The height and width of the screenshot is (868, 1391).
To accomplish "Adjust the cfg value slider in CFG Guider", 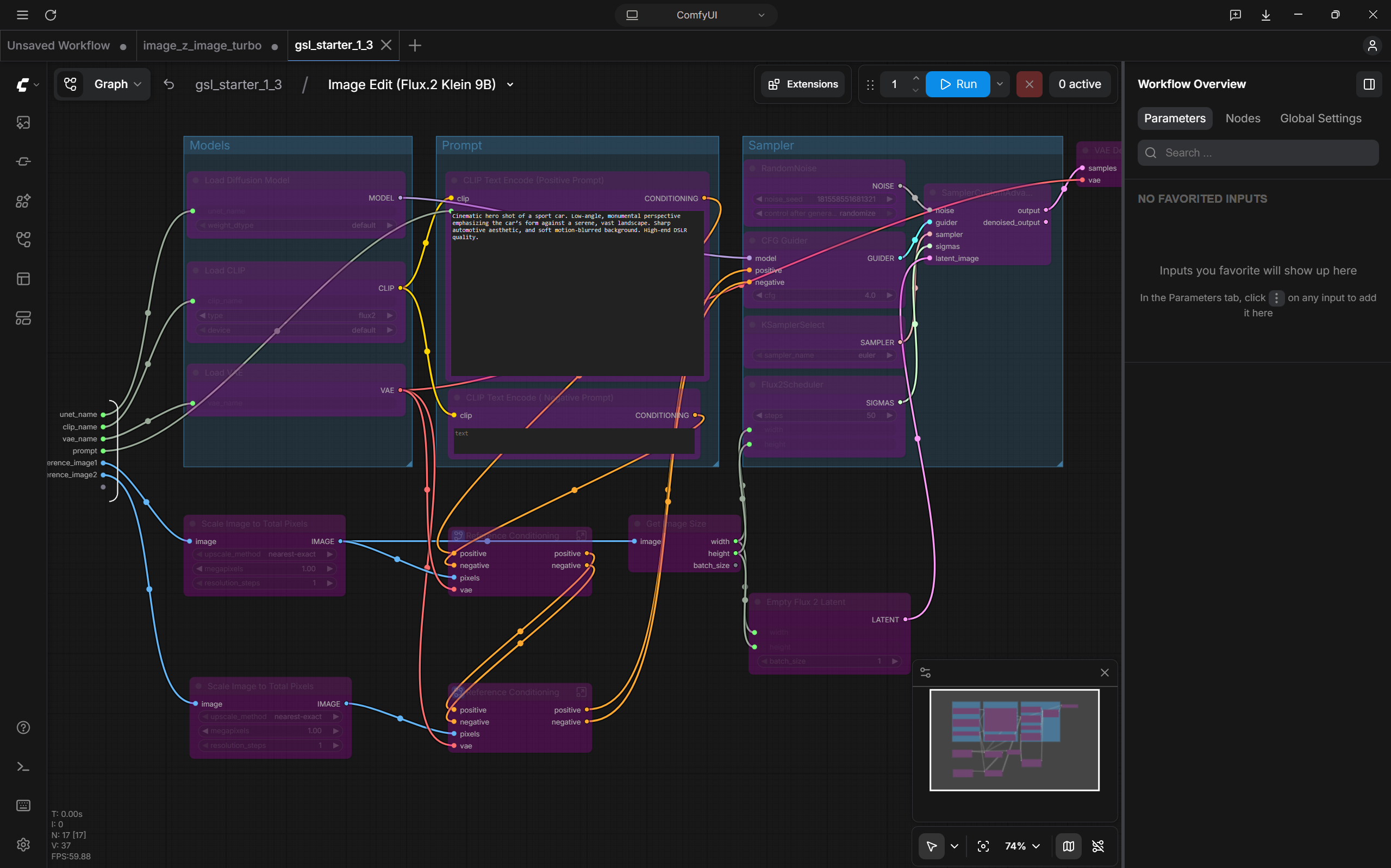I will (823, 295).
